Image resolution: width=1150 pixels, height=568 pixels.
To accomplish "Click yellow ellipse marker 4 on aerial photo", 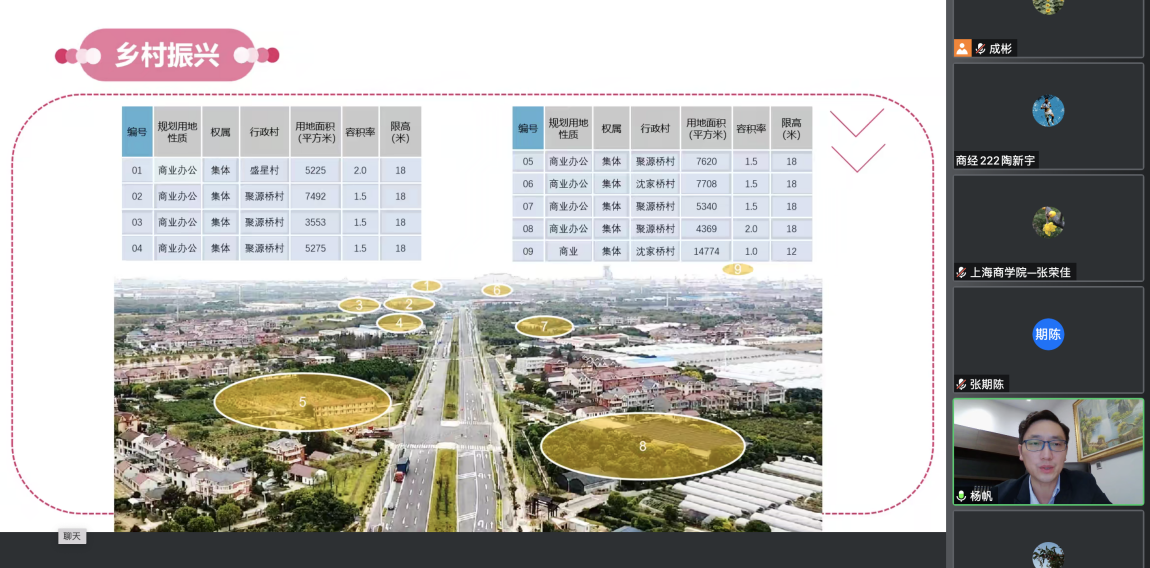I will tap(400, 322).
